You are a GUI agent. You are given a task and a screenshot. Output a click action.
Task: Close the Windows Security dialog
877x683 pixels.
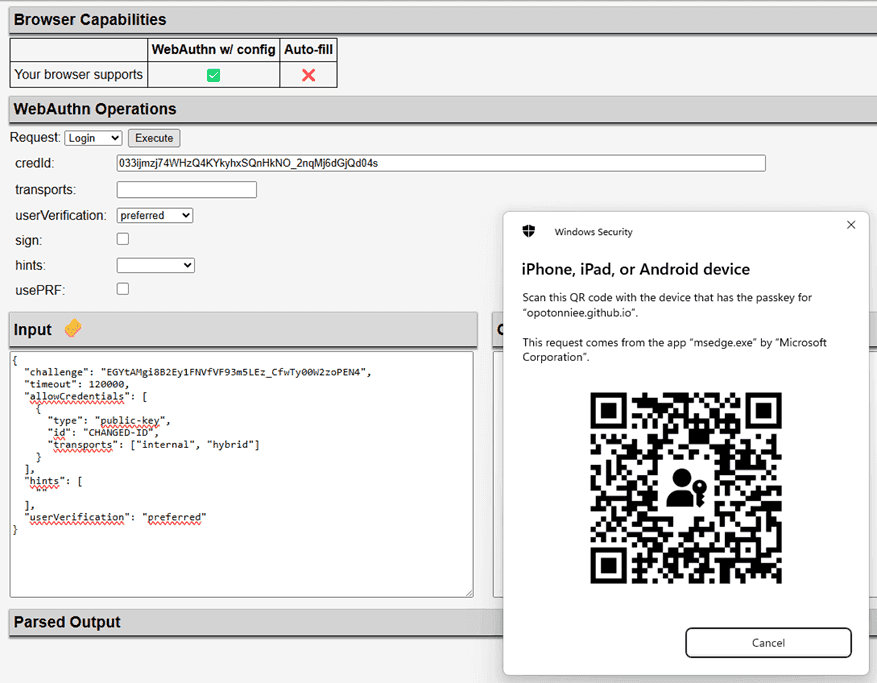(851, 225)
